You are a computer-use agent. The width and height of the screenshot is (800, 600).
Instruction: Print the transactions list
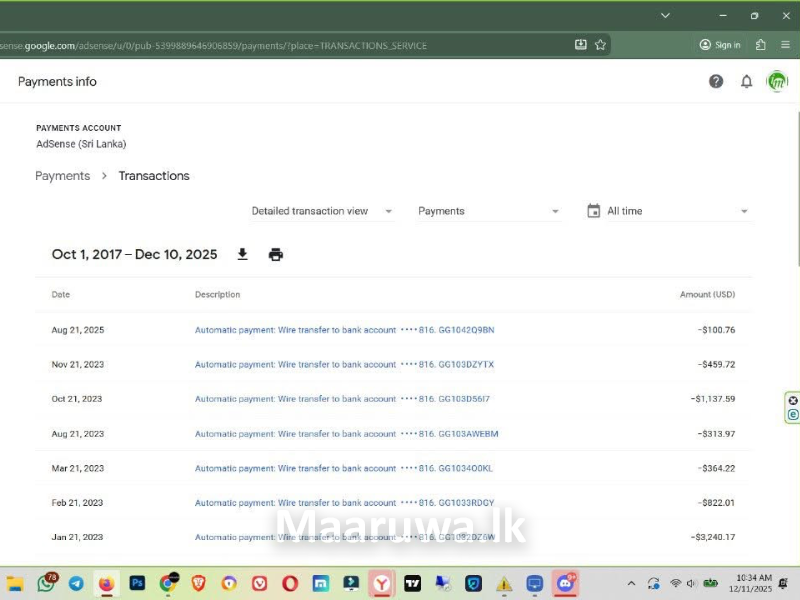[x=276, y=255]
